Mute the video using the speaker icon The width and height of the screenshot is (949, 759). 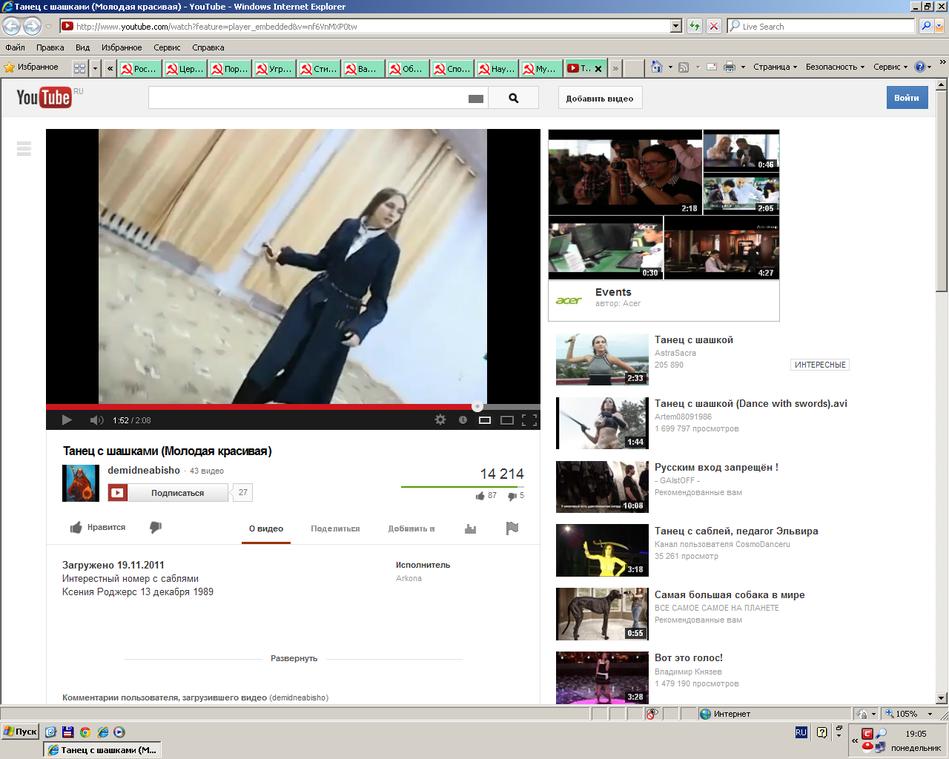point(96,420)
